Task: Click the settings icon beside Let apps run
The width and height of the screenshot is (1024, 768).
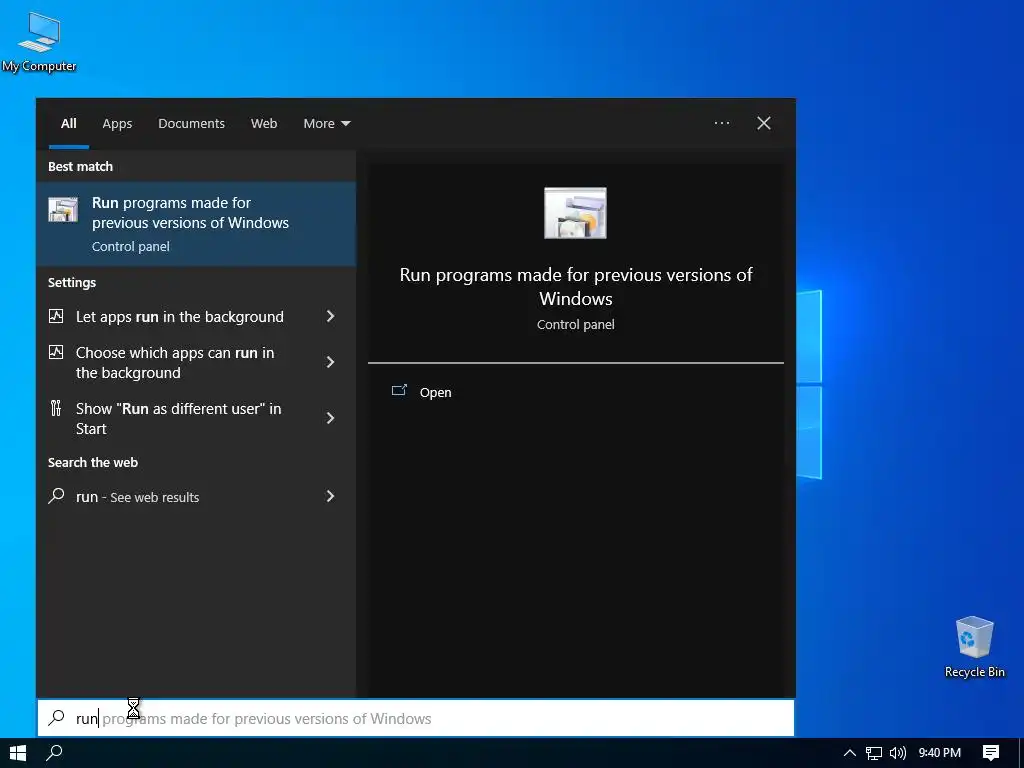Action: (x=56, y=316)
